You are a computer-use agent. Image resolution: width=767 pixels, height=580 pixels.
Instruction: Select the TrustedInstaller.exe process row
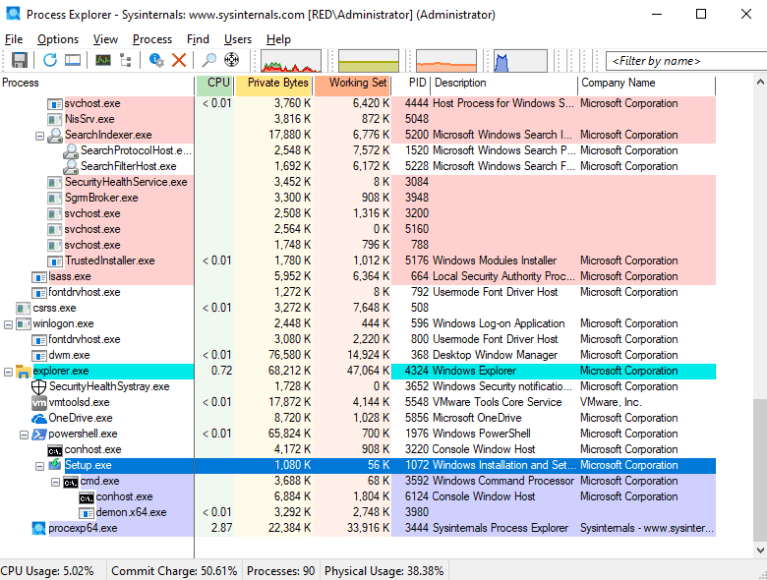(358, 261)
